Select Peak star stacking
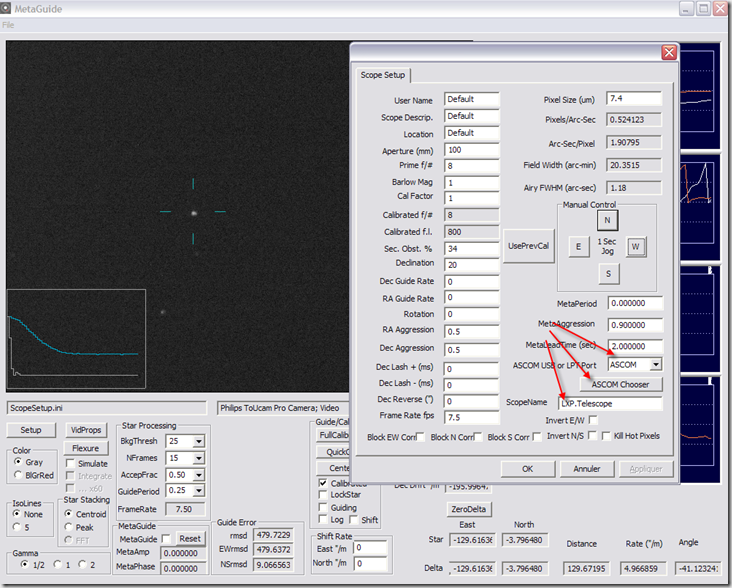Image resolution: width=732 pixels, height=588 pixels. pyautogui.click(x=69, y=527)
